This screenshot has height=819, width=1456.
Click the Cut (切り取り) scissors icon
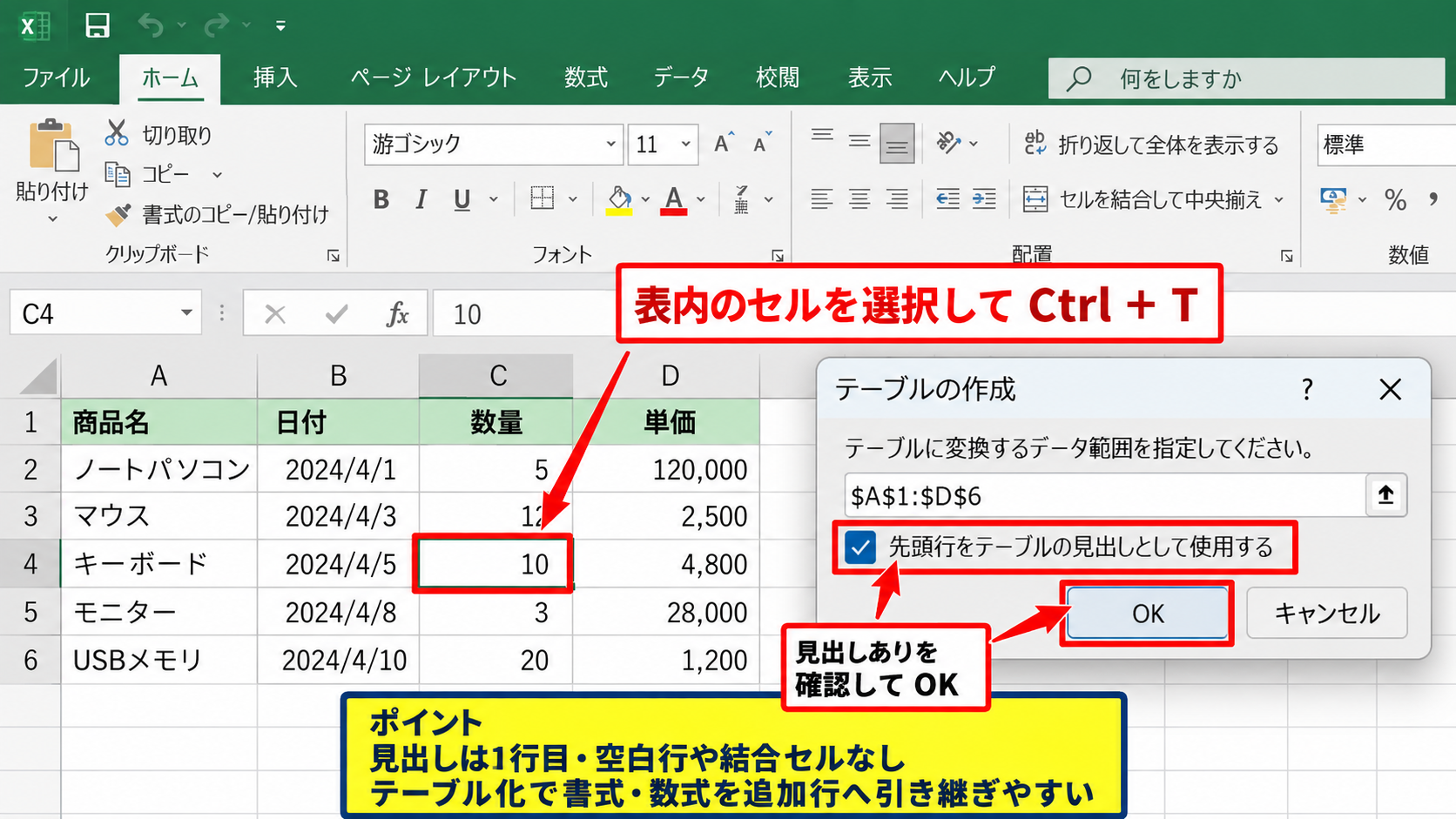(x=116, y=133)
